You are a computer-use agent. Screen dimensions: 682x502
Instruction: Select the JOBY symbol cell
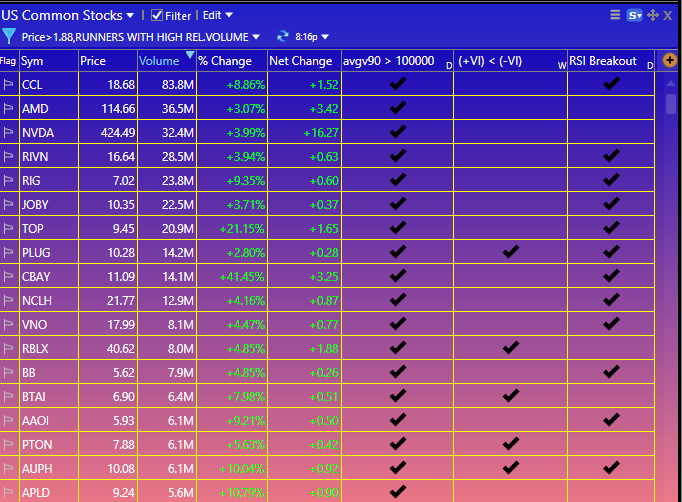49,204
